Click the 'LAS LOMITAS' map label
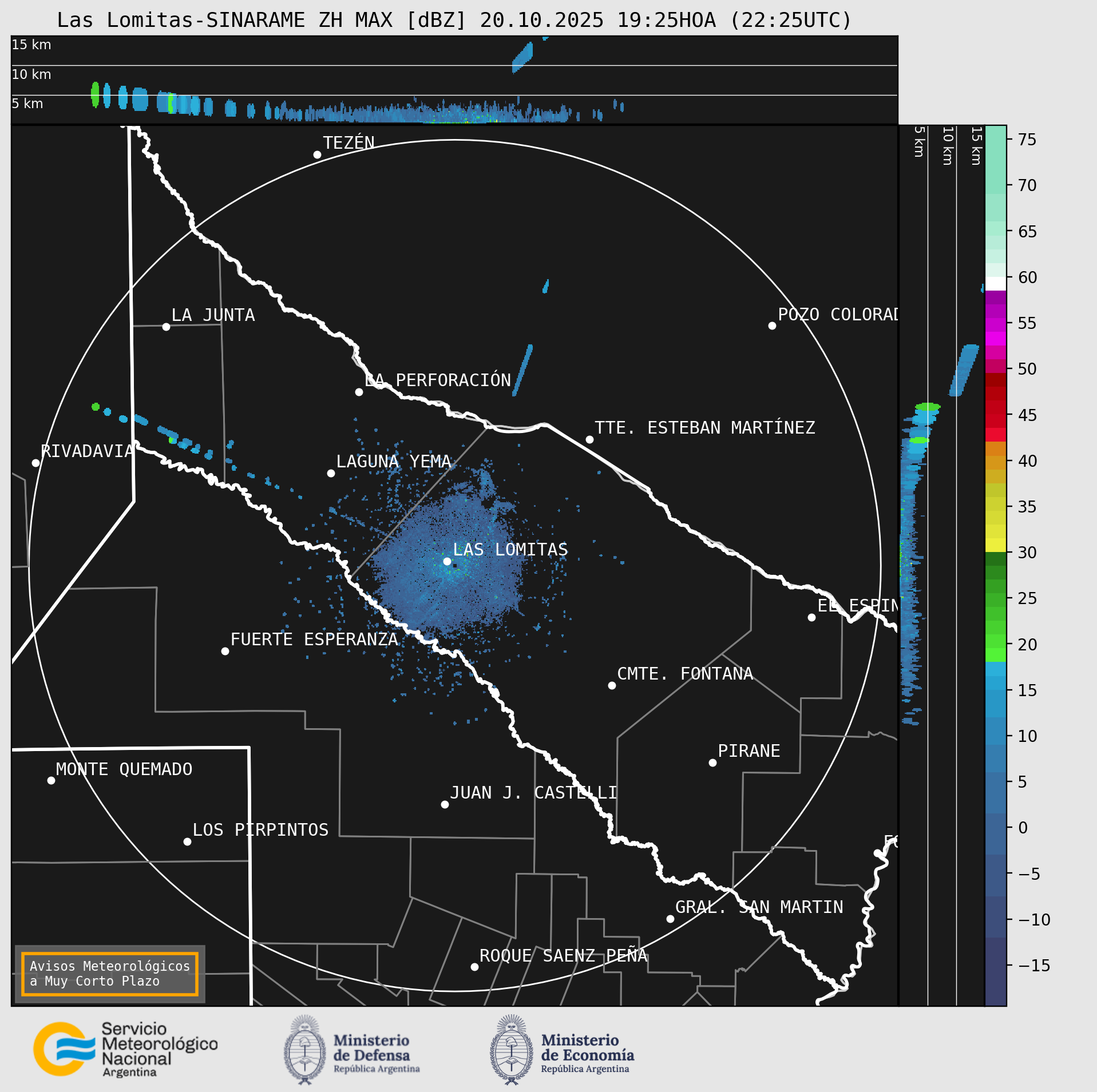 click(x=510, y=549)
